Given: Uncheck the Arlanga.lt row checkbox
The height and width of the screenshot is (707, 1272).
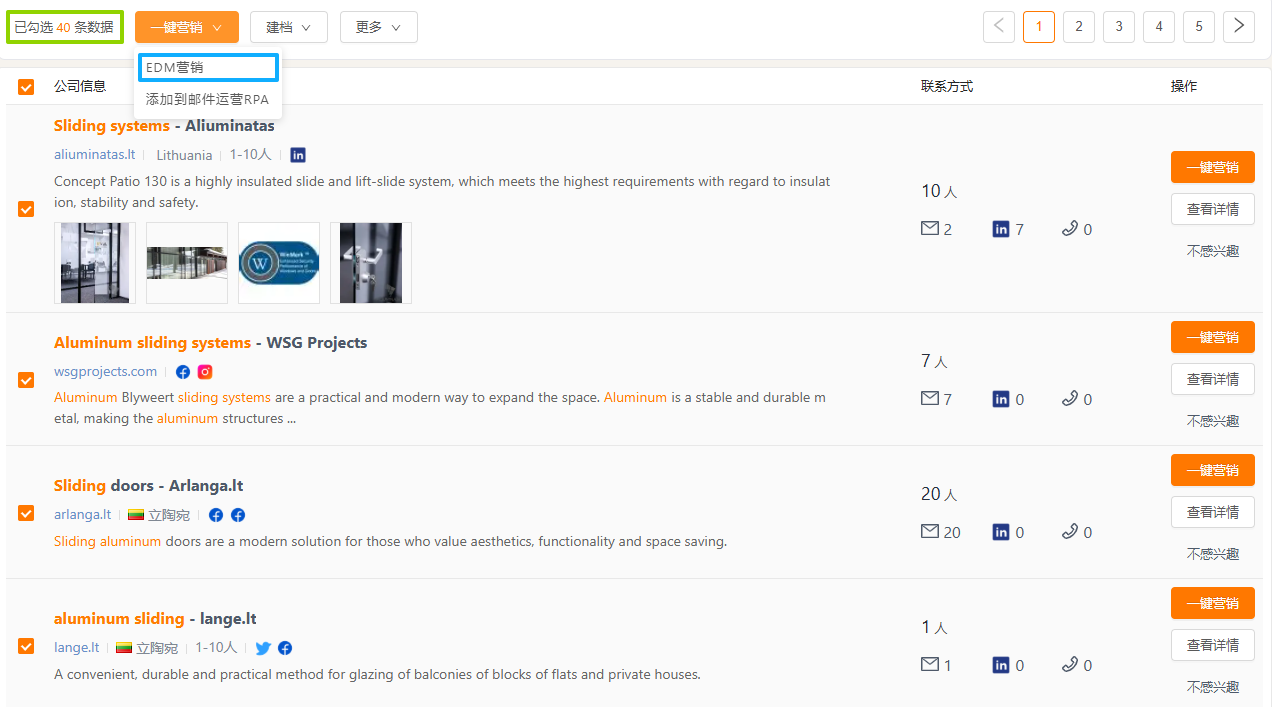Looking at the screenshot, I should 26,513.
